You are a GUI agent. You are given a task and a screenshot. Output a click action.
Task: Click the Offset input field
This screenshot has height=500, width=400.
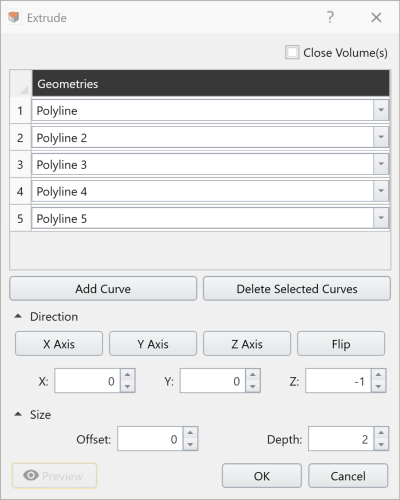(150, 439)
